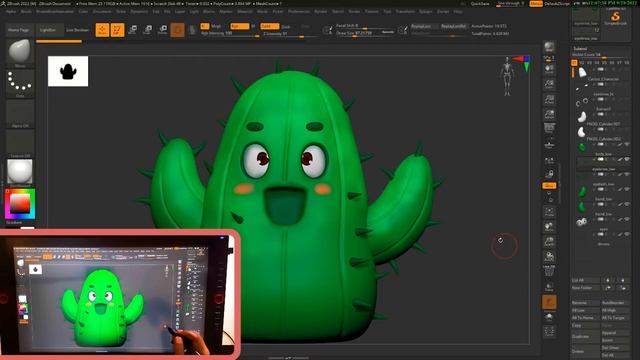Click the cactus silhouette reference thumbnail
Image resolution: width=640 pixels, height=360 pixels.
pyautogui.click(x=68, y=71)
